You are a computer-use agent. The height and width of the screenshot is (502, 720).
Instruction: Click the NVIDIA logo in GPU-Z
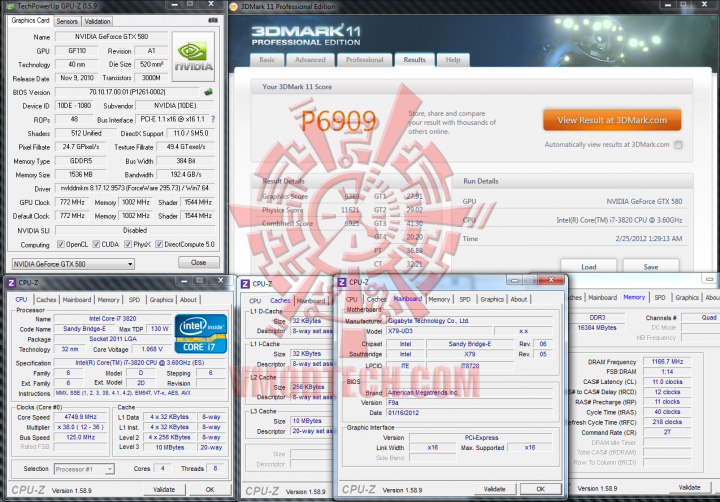coord(193,56)
